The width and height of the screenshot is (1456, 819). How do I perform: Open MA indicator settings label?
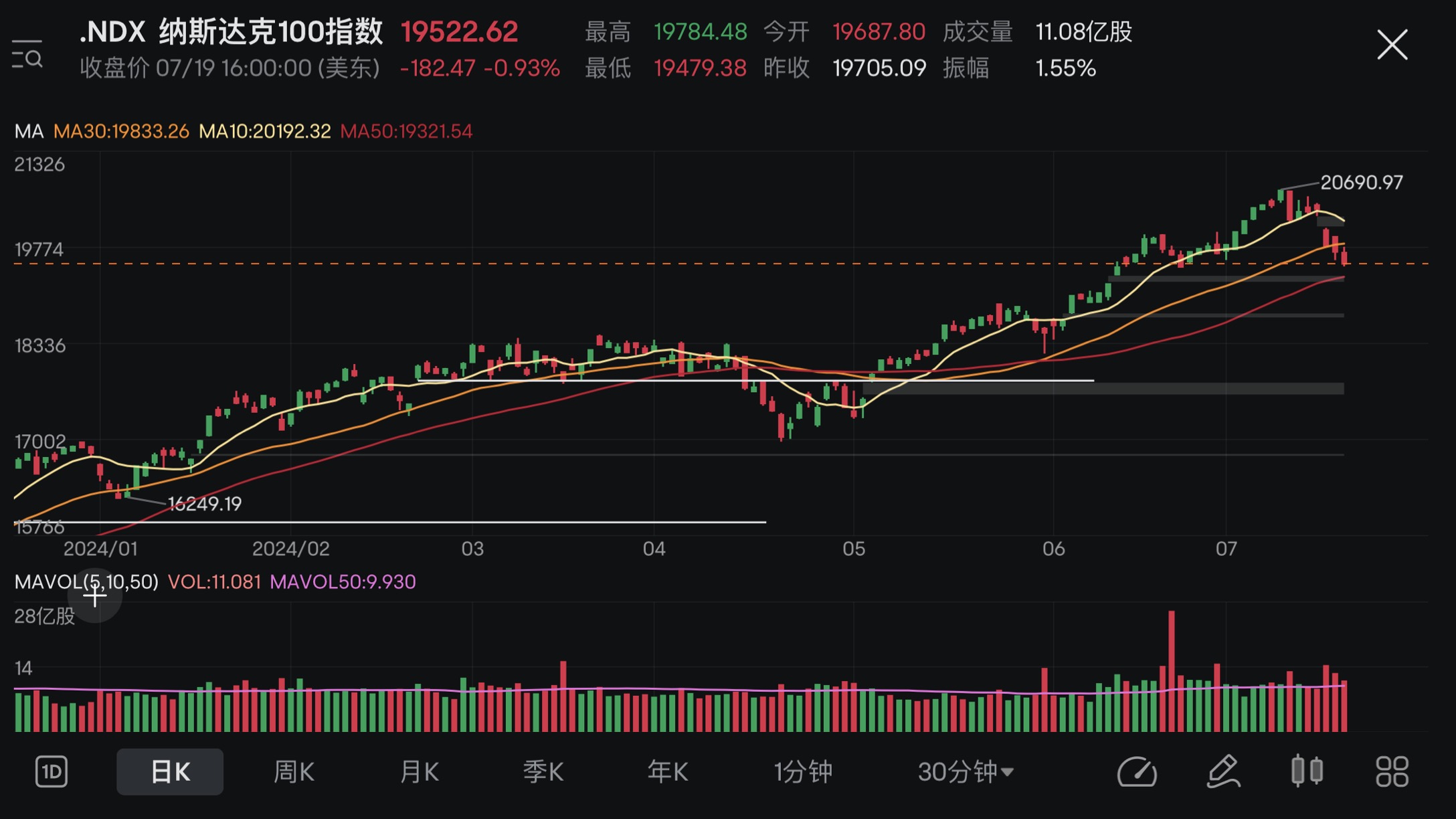29,131
